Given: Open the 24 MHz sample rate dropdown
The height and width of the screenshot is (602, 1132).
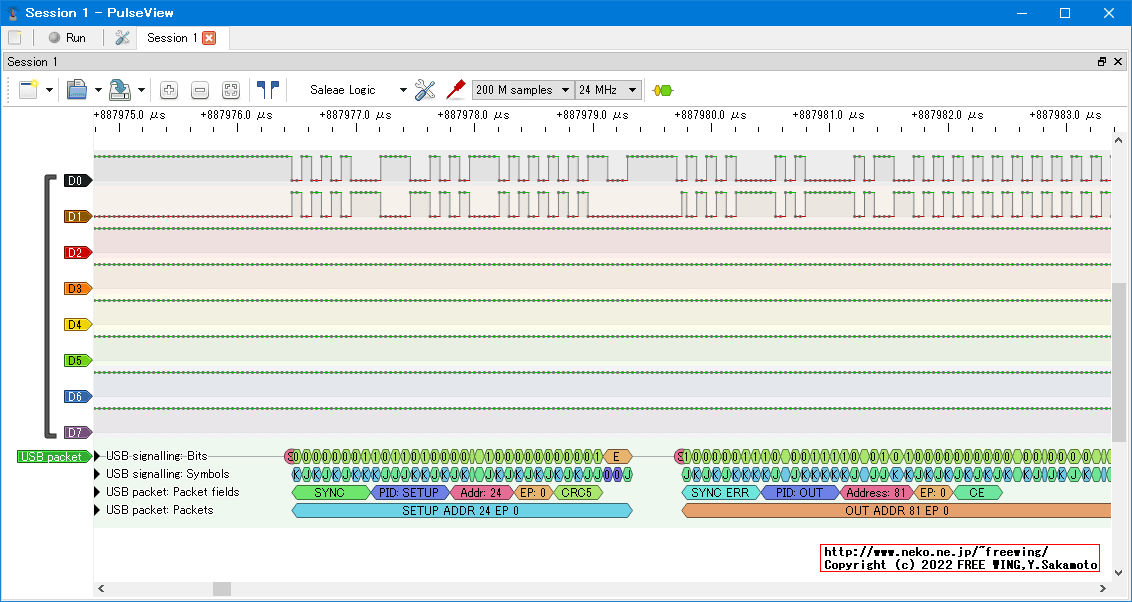Looking at the screenshot, I should point(607,90).
